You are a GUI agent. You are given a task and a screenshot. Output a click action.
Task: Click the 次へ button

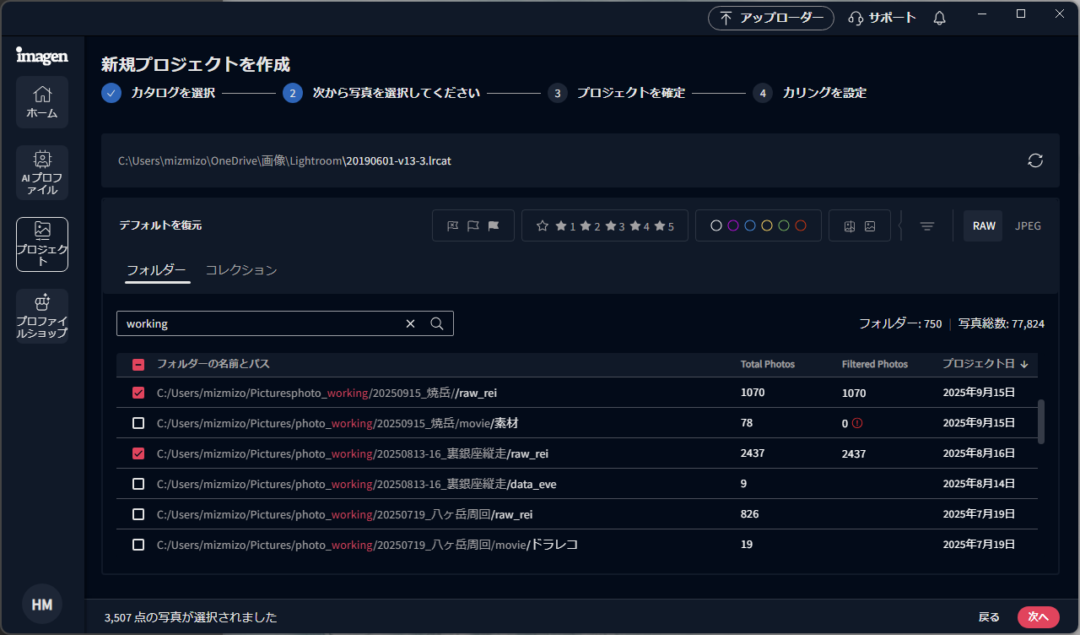(x=1038, y=617)
